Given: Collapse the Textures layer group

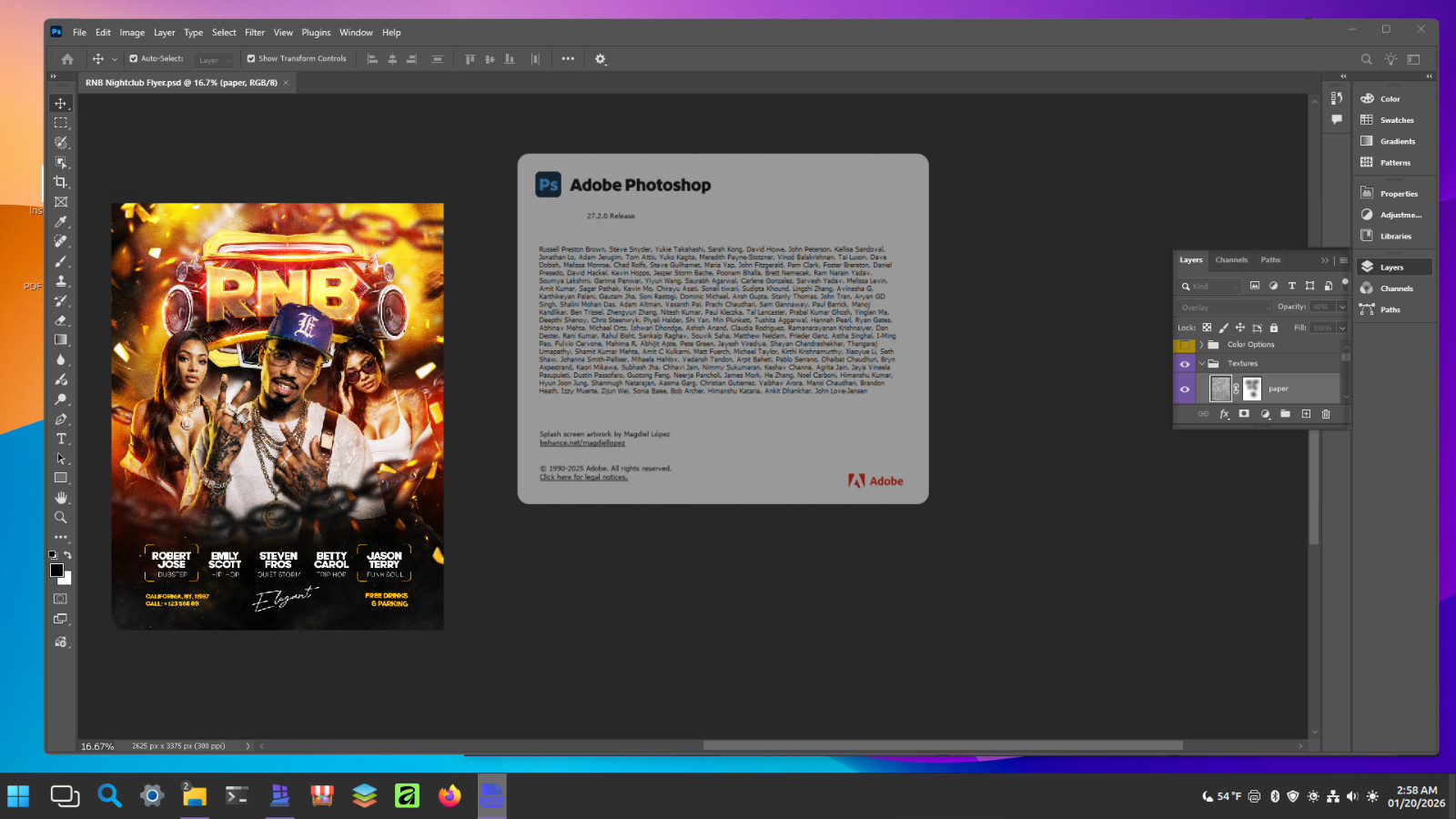Looking at the screenshot, I should click(1201, 363).
